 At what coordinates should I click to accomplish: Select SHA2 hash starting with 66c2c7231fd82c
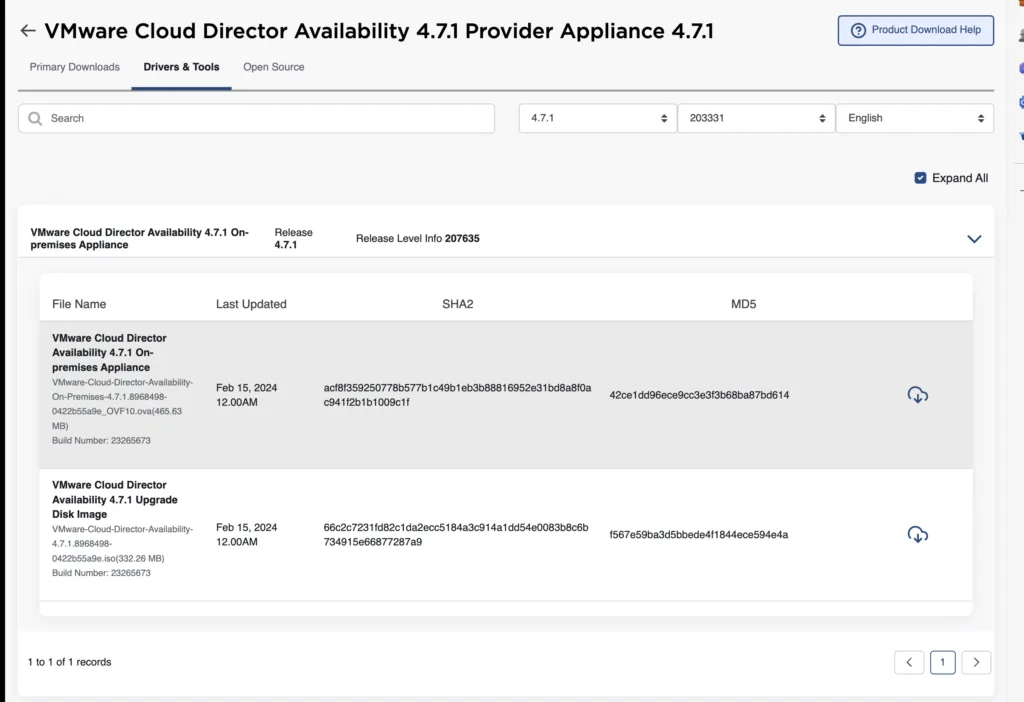point(456,534)
